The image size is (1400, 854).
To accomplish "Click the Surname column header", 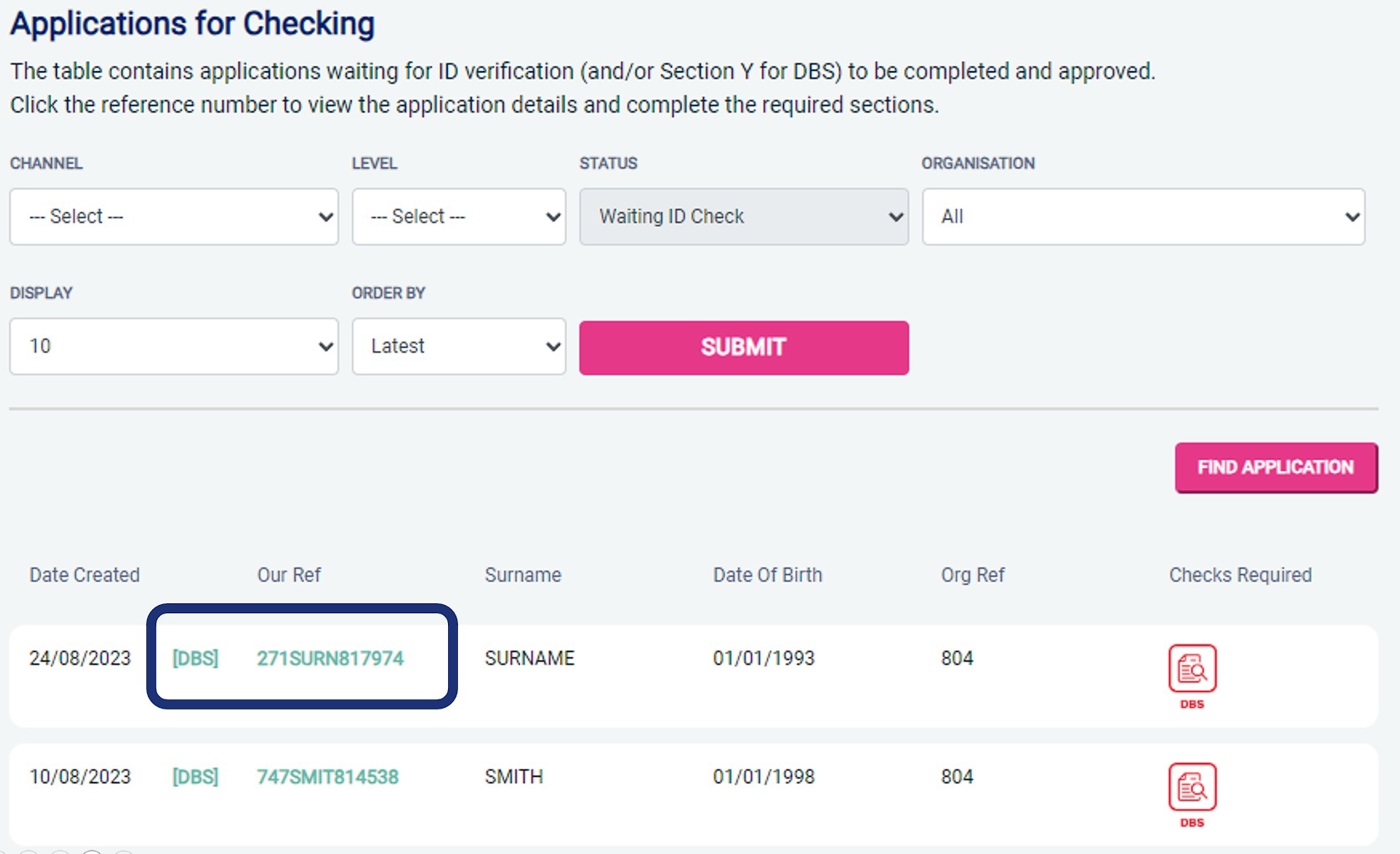I will coord(523,575).
